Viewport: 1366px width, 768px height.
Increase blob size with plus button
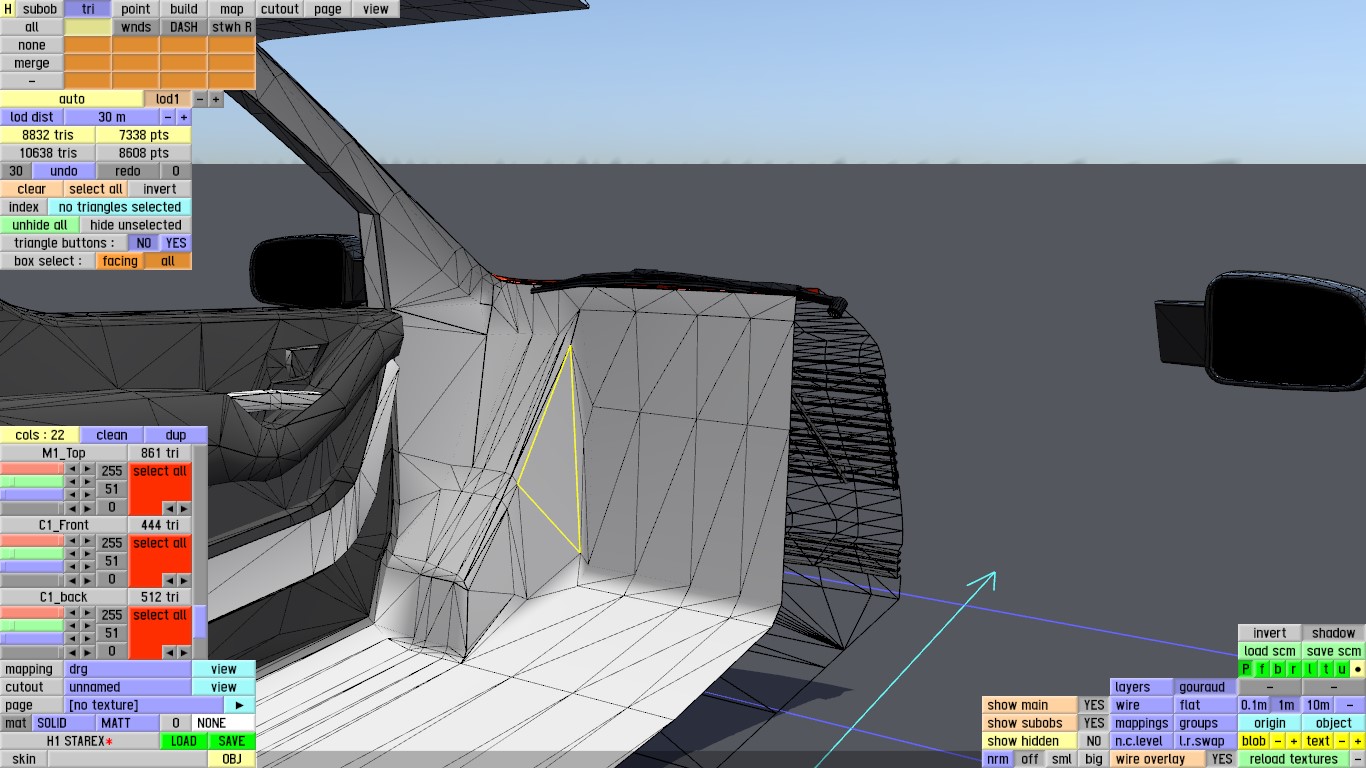tap(1294, 741)
